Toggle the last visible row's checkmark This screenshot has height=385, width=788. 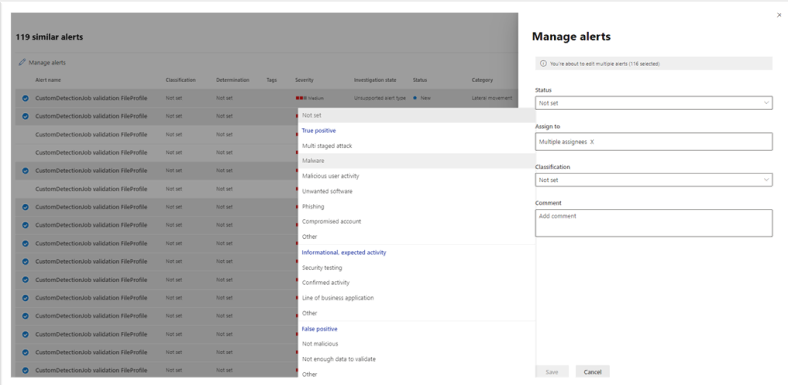(25, 370)
